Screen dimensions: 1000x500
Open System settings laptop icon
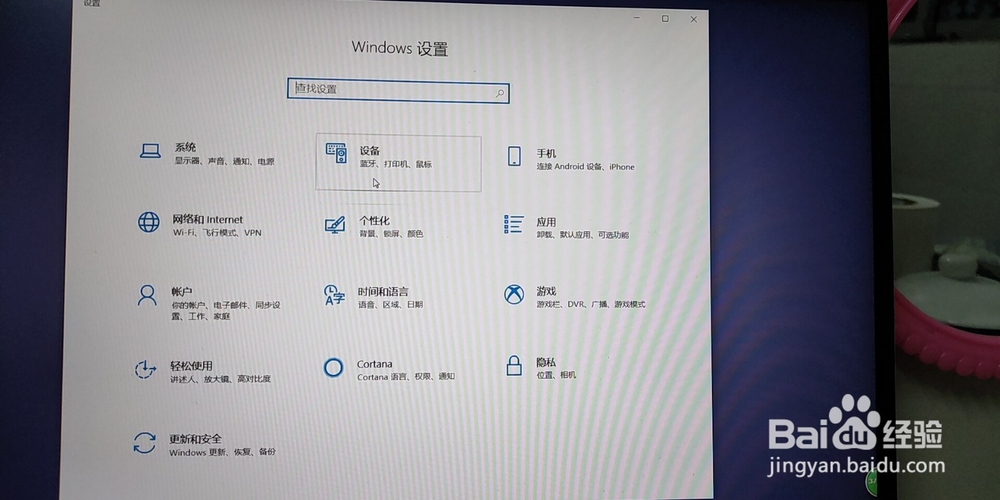pyautogui.click(x=150, y=151)
